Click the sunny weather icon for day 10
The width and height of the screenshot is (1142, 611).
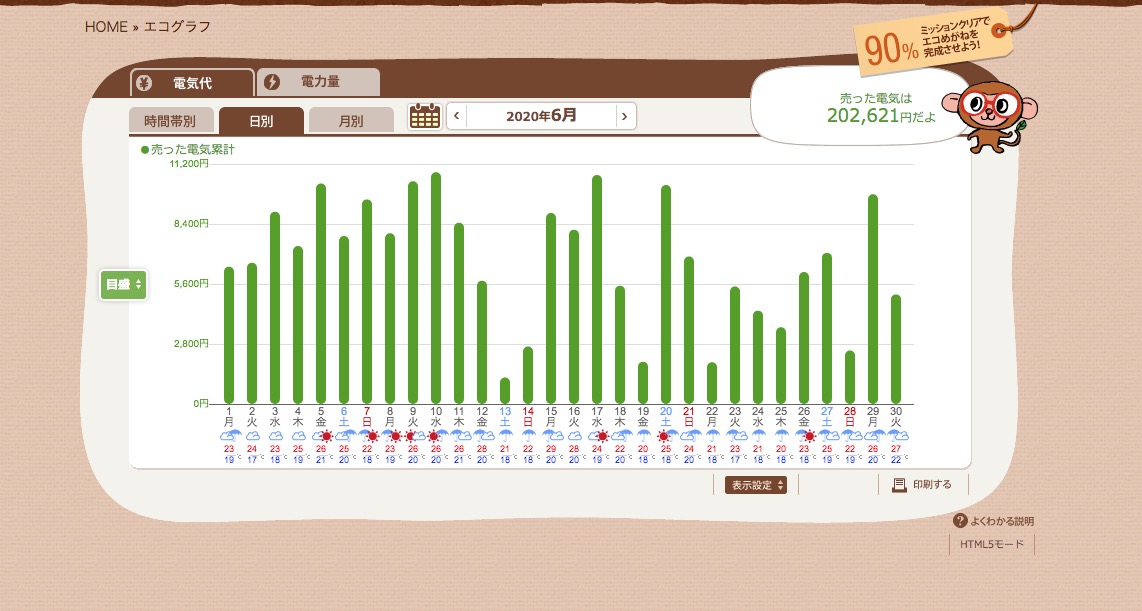point(436,435)
